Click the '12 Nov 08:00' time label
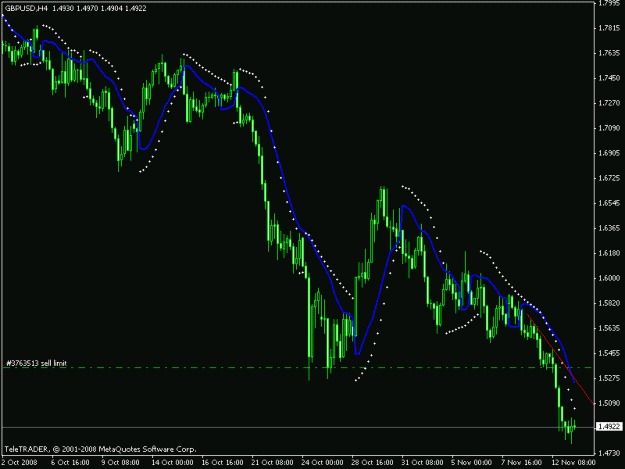 click(x=574, y=462)
